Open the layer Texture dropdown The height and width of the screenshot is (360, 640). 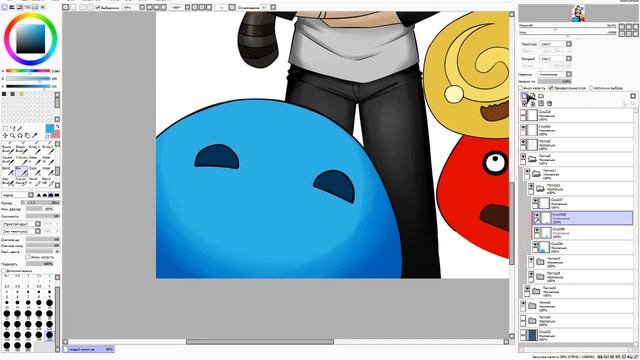pyautogui.click(x=556, y=44)
